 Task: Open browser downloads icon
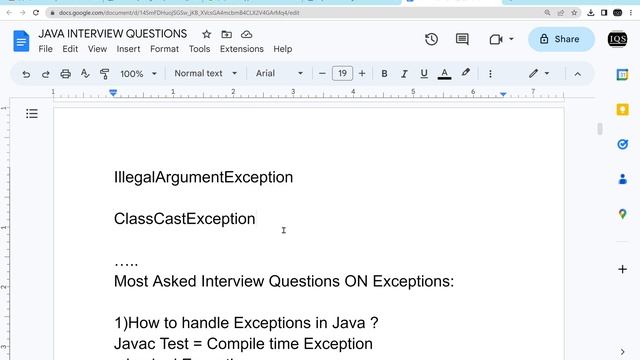point(591,13)
